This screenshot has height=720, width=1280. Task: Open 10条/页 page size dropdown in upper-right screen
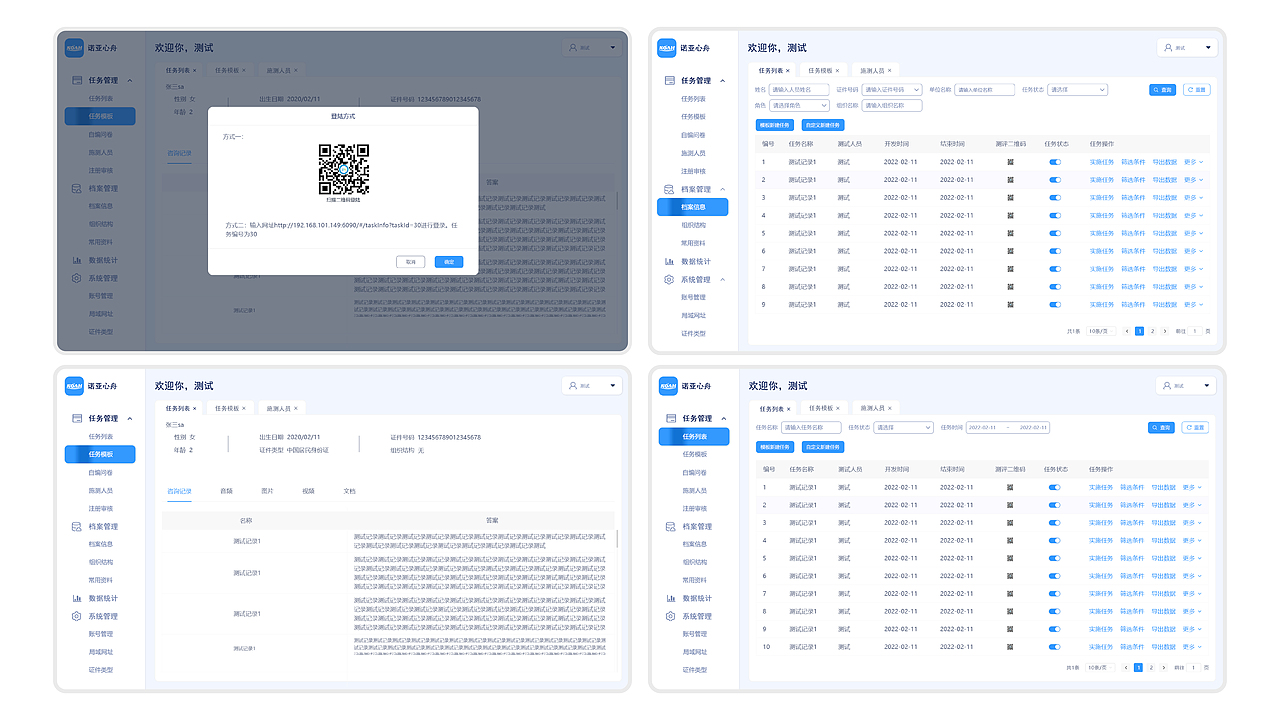1100,331
